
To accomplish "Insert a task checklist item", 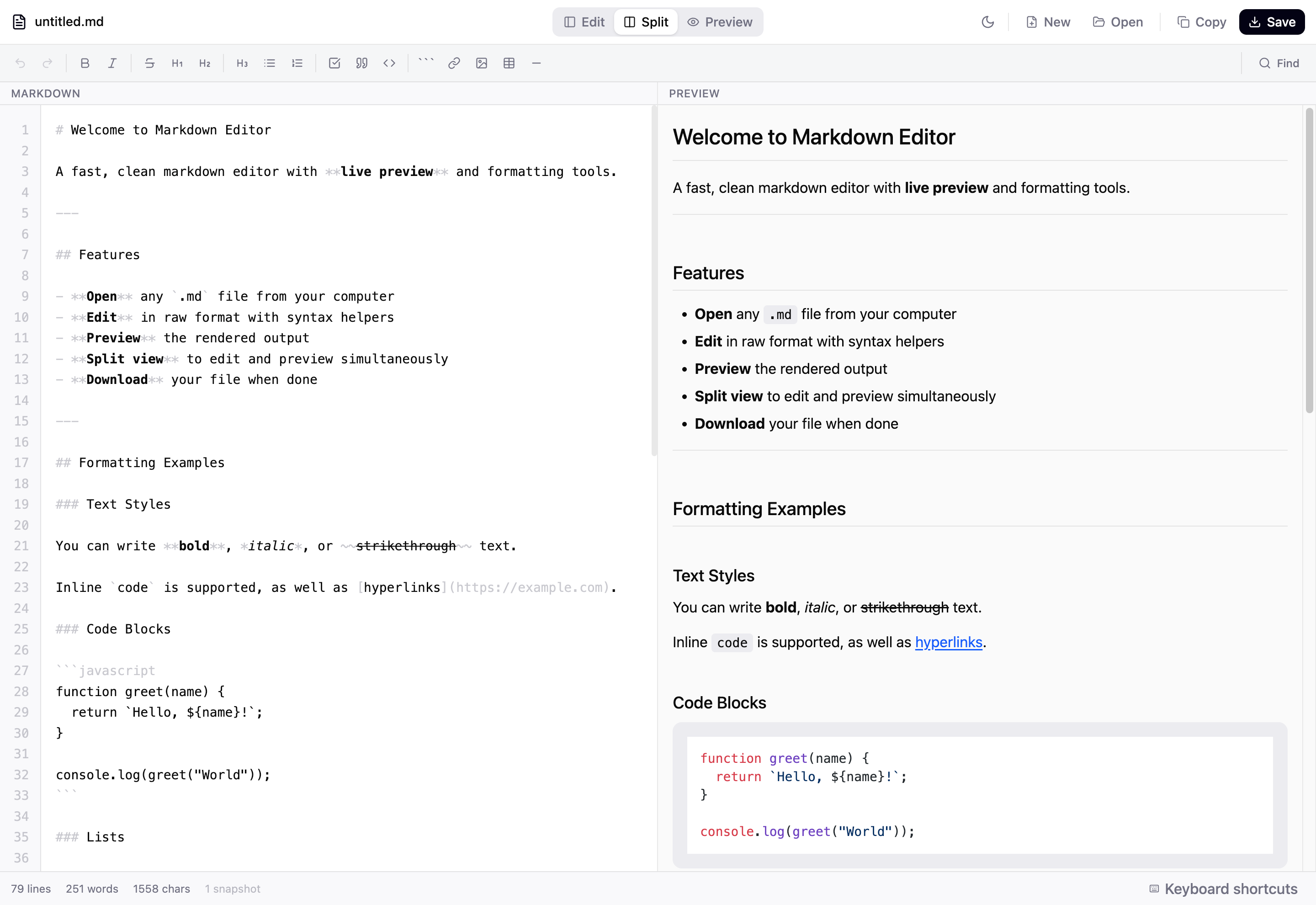I will 334,63.
